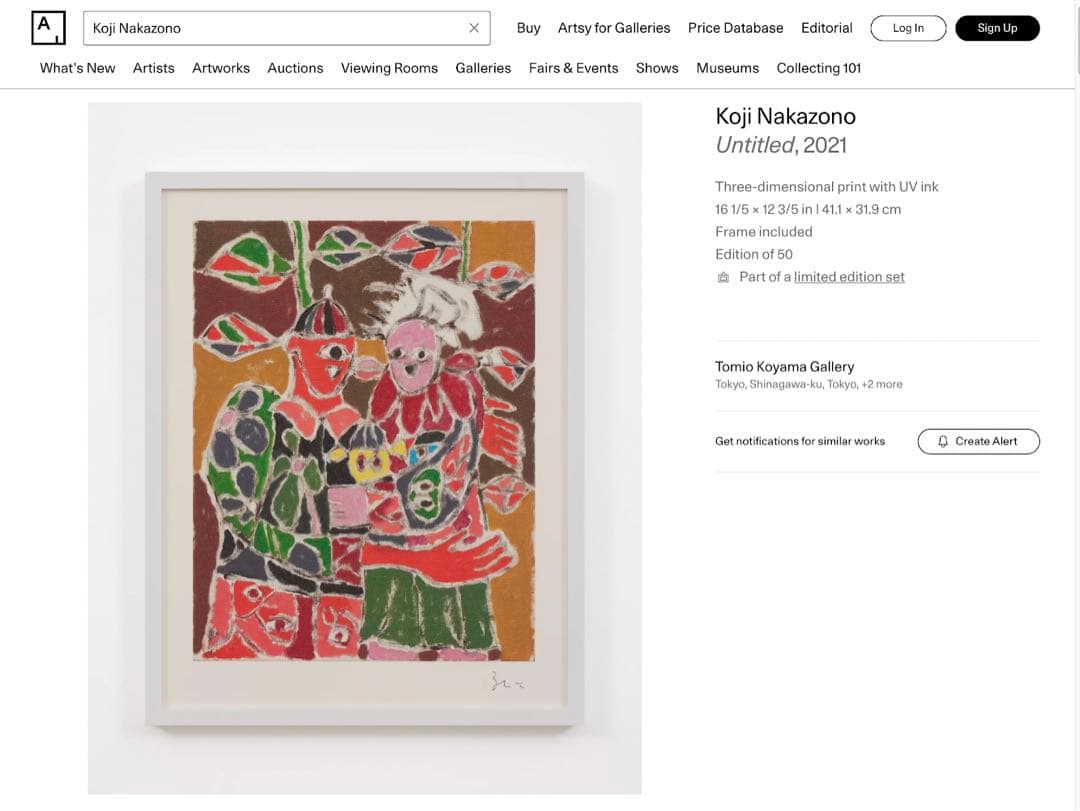Open What's New tab
Image resolution: width=1080 pixels, height=811 pixels.
(x=77, y=68)
